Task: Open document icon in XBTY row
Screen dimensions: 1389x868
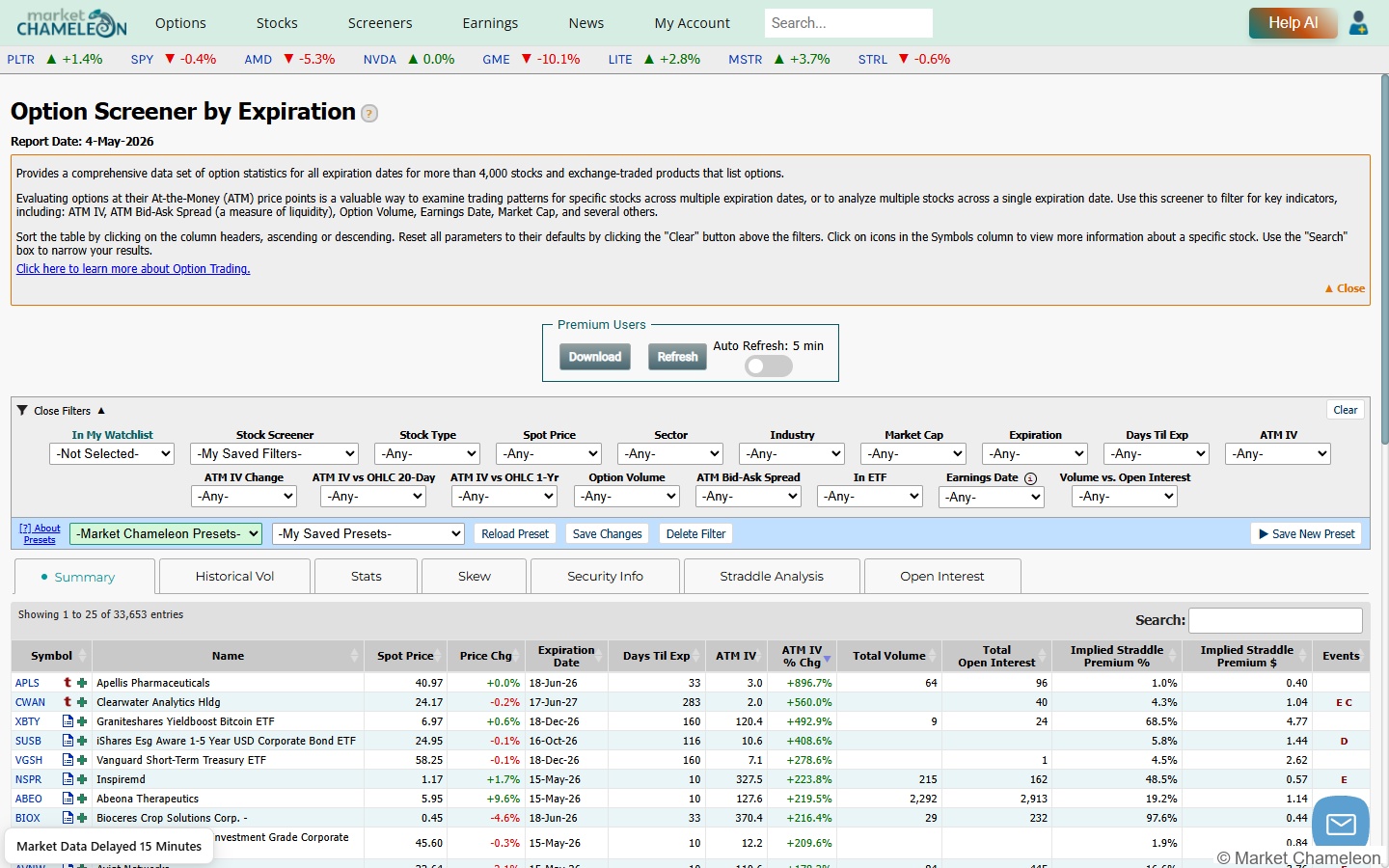Action: tap(68, 721)
